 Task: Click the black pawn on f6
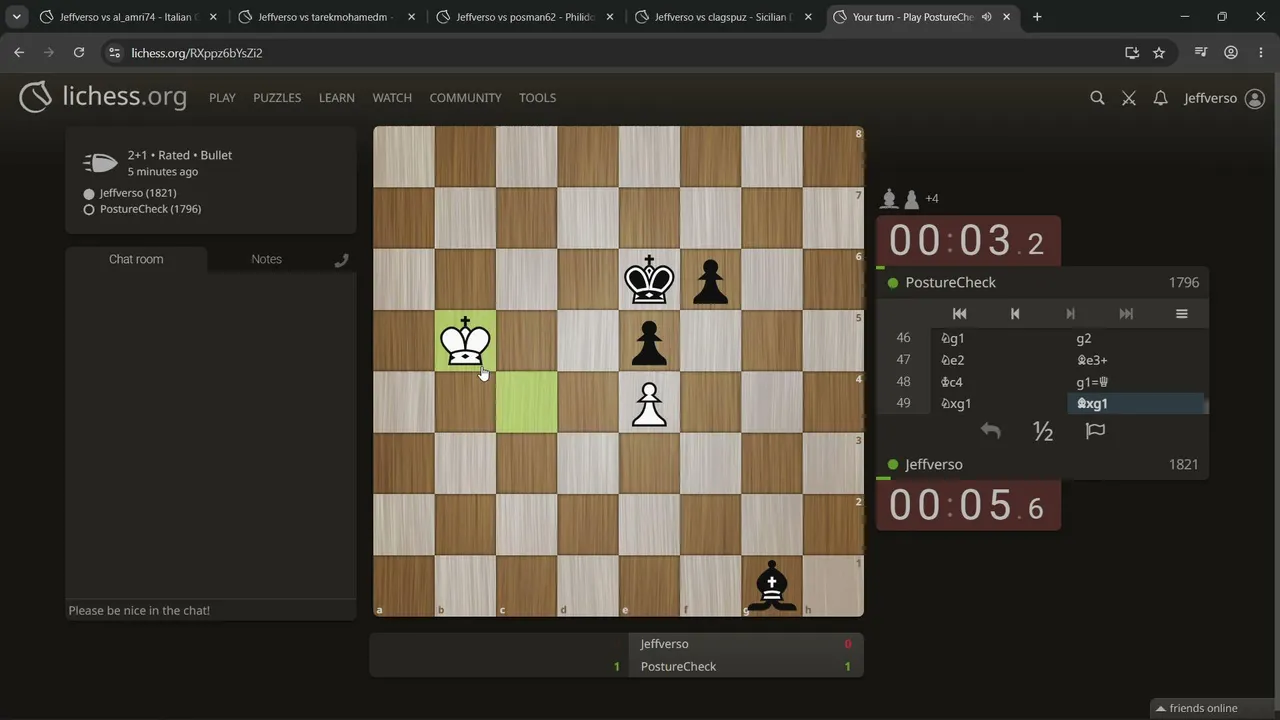point(710,280)
